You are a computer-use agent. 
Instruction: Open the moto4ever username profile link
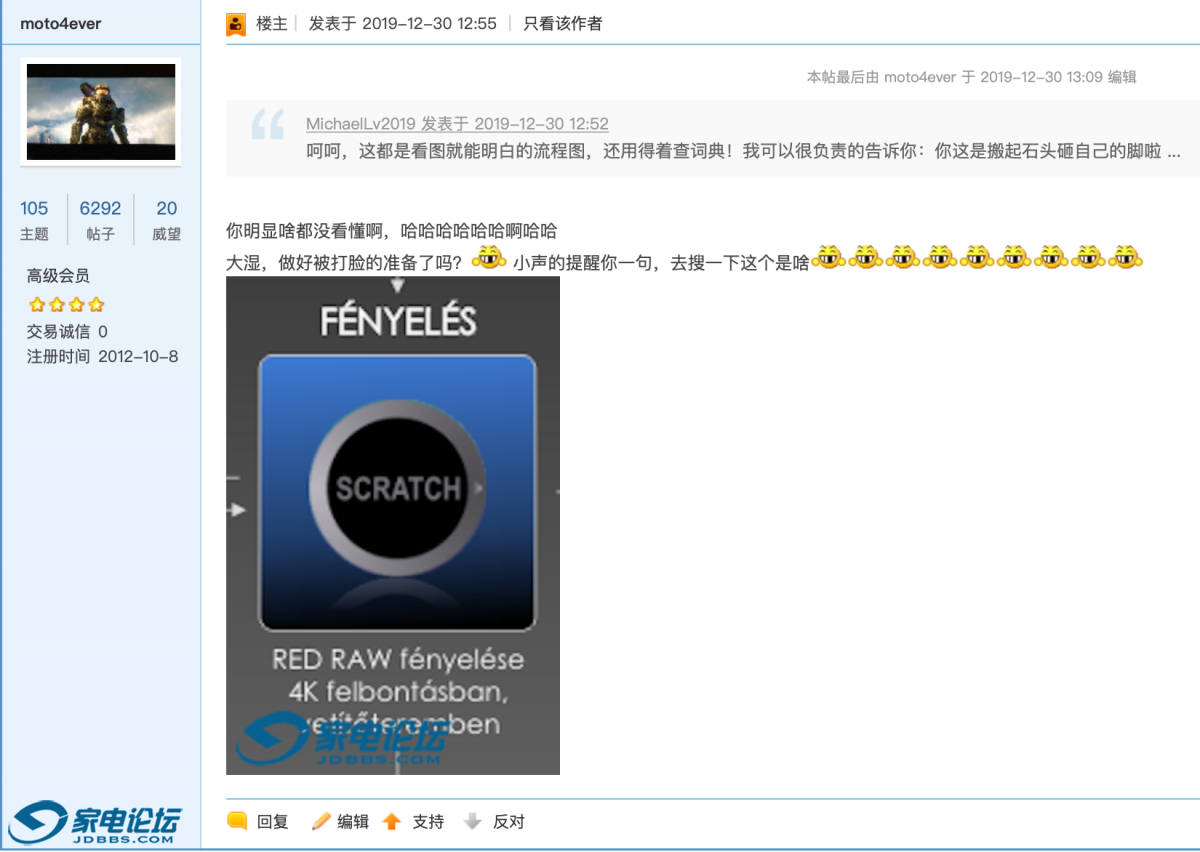[x=60, y=23]
